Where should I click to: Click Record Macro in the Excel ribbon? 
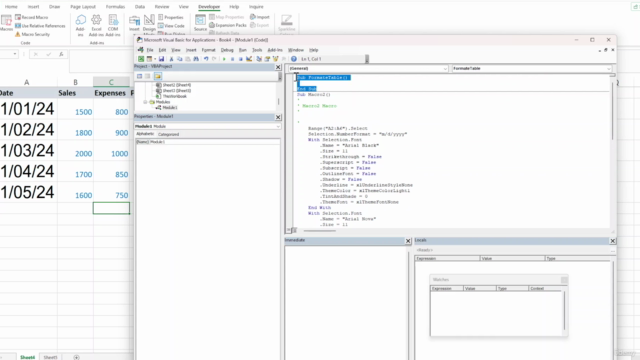[x=31, y=17]
